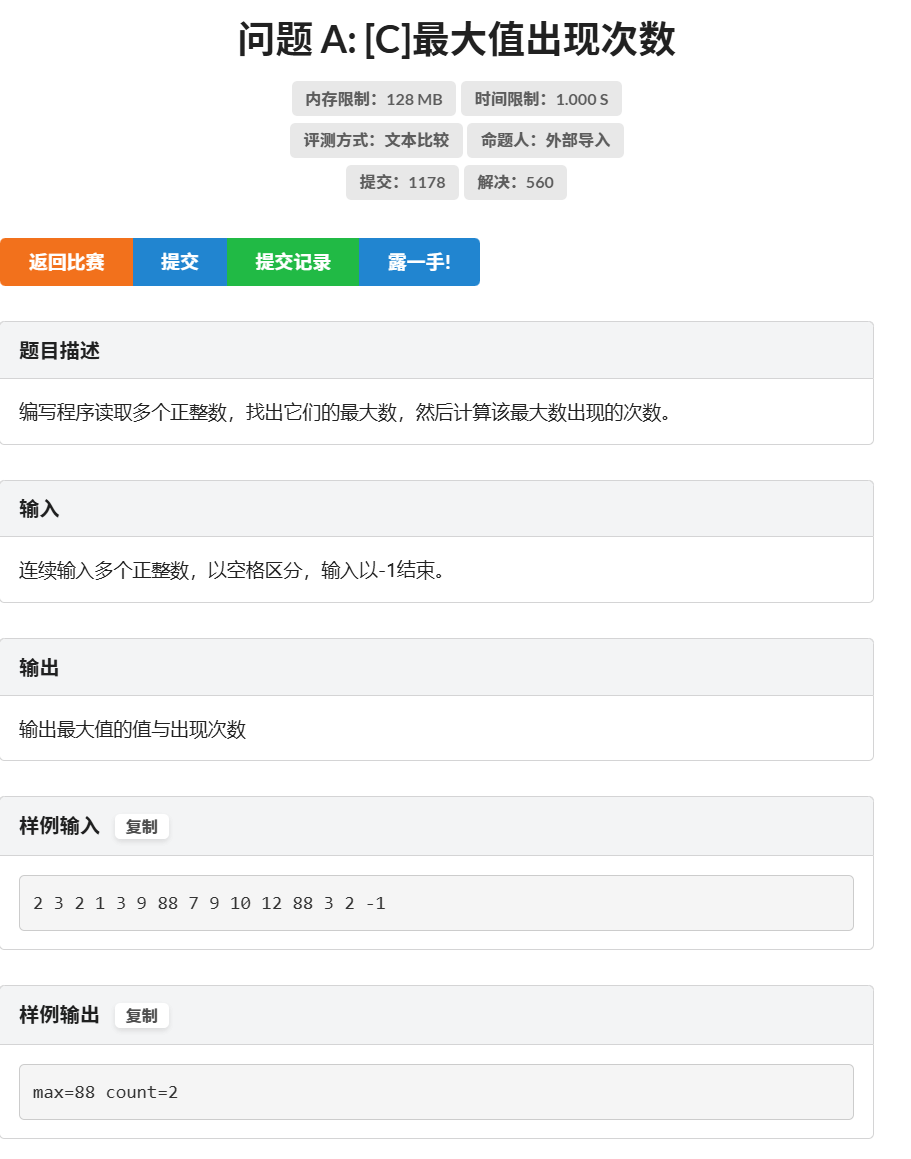Select the 解决: 560 badge
This screenshot has width=911, height=1159.
515,183
